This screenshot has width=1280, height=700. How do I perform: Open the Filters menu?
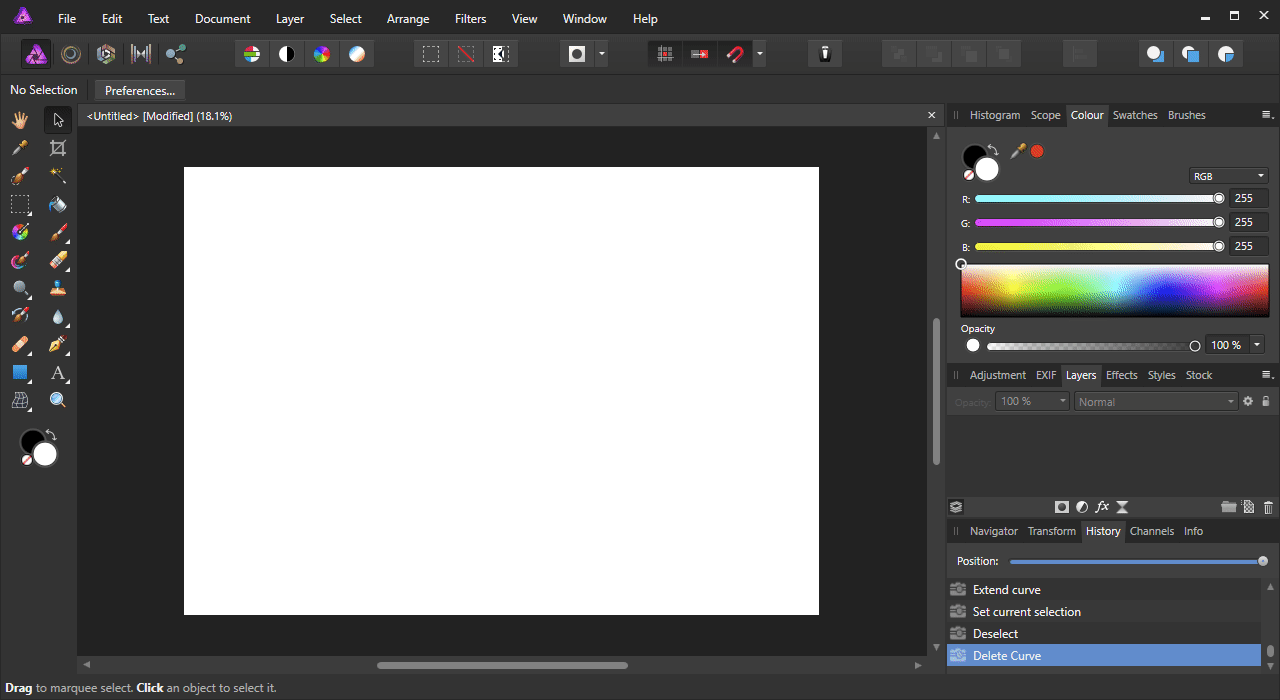click(x=470, y=18)
